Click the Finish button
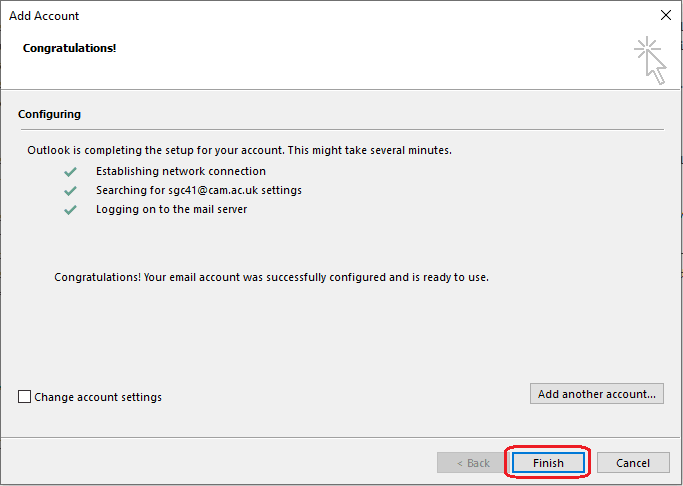The image size is (683, 486). coord(548,463)
